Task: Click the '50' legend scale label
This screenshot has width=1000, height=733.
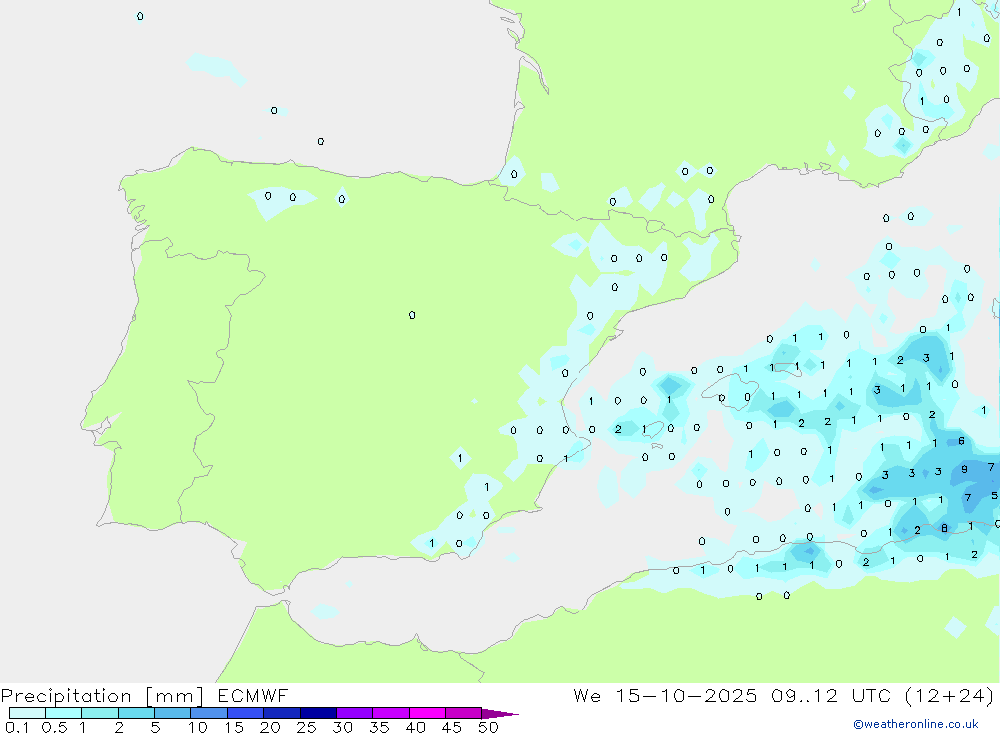Action: (487, 727)
